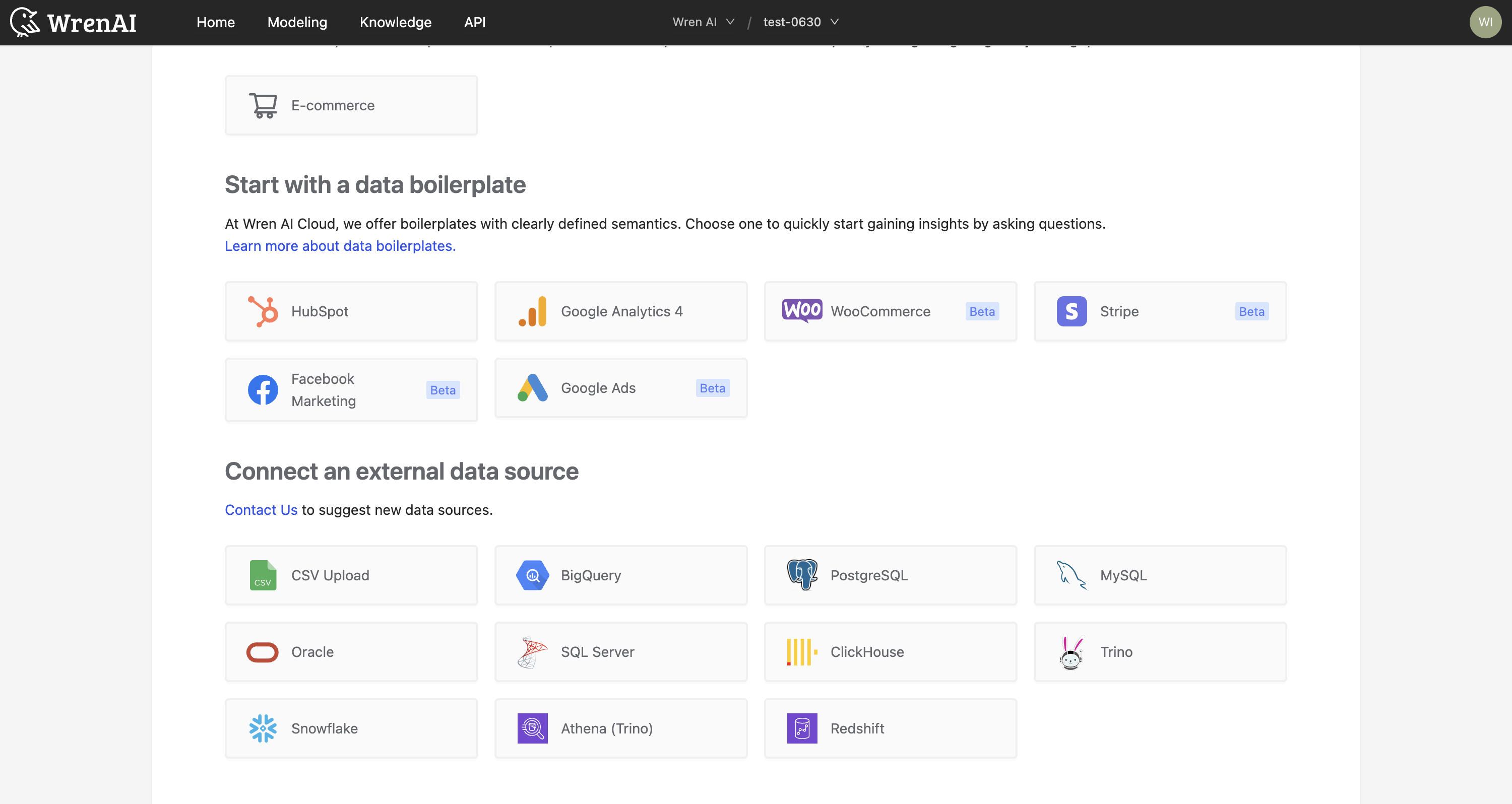
Task: Click the green CSV file icon
Action: pyautogui.click(x=263, y=575)
